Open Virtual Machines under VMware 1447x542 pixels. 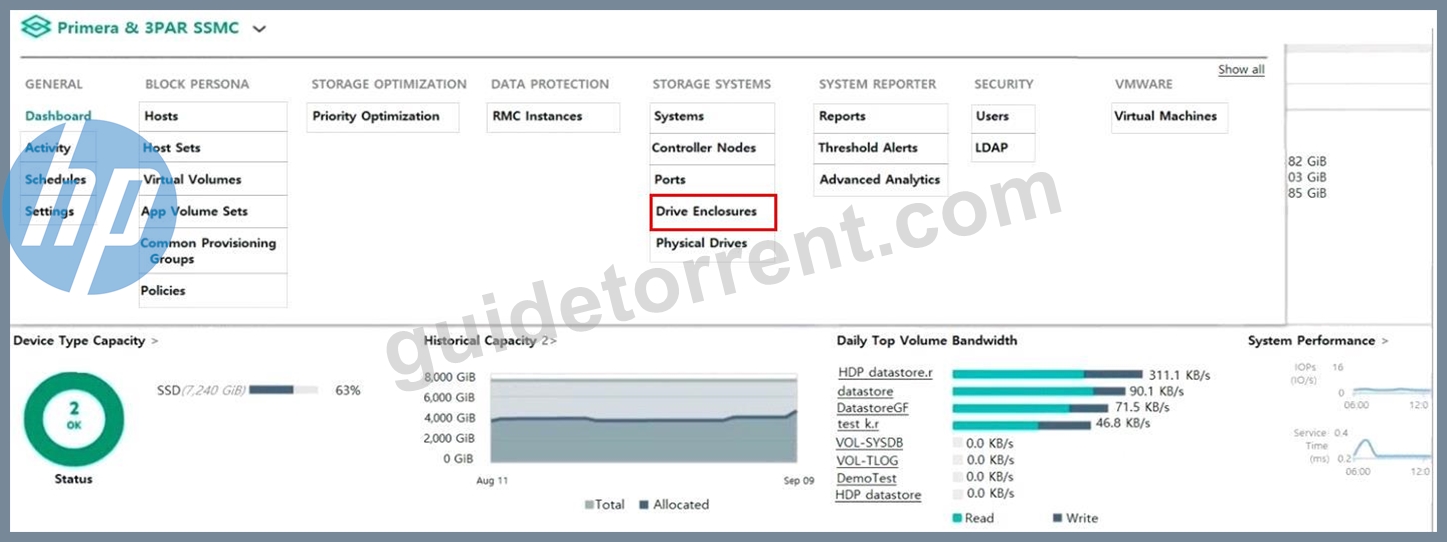pyautogui.click(x=1169, y=116)
